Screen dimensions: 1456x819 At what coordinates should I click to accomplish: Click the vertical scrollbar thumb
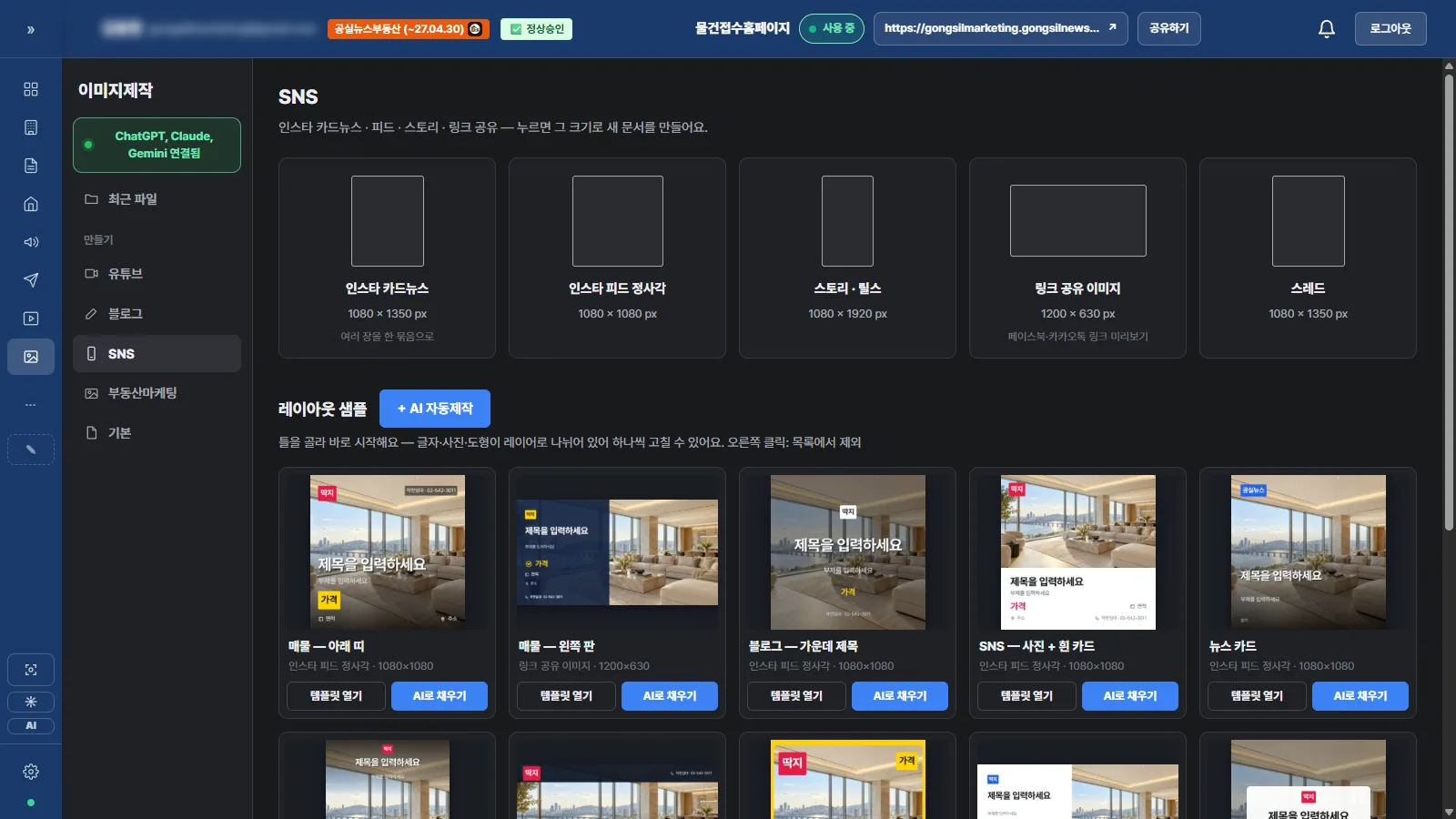[x=1449, y=302]
